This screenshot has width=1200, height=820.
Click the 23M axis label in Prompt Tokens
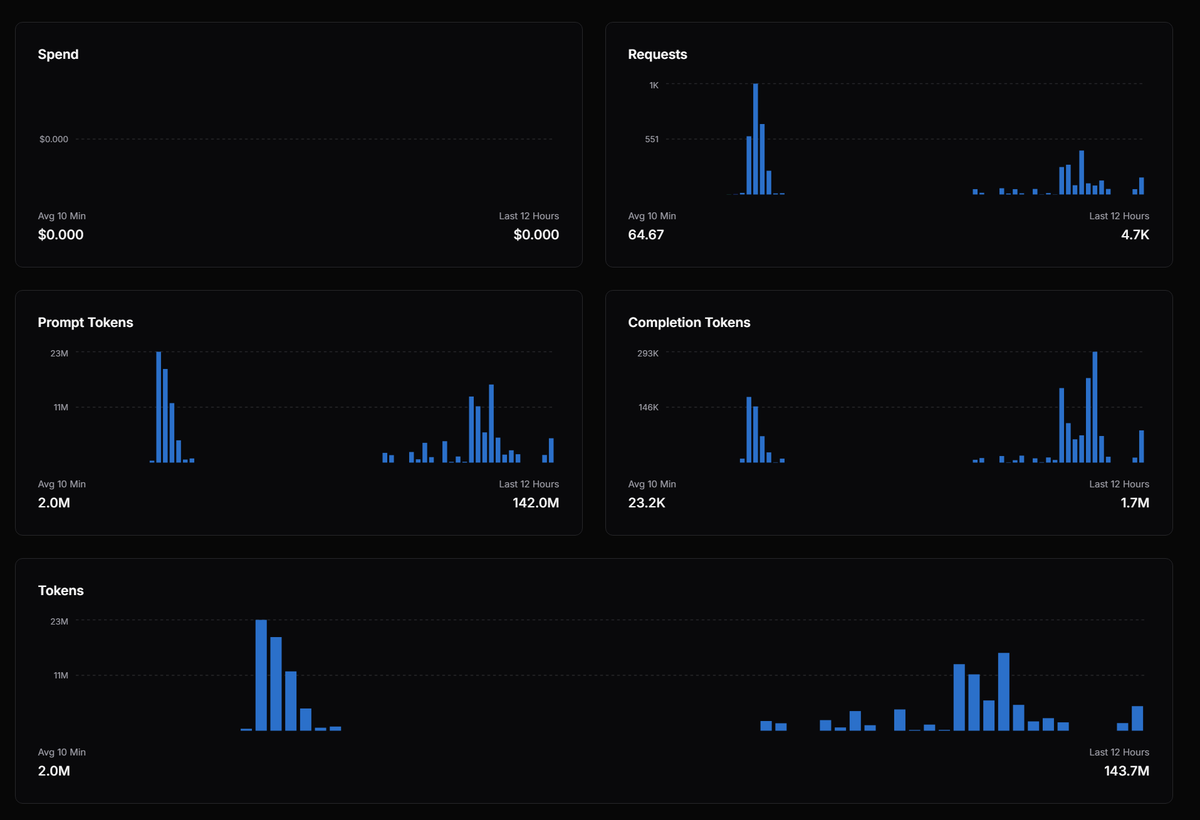pyautogui.click(x=59, y=353)
